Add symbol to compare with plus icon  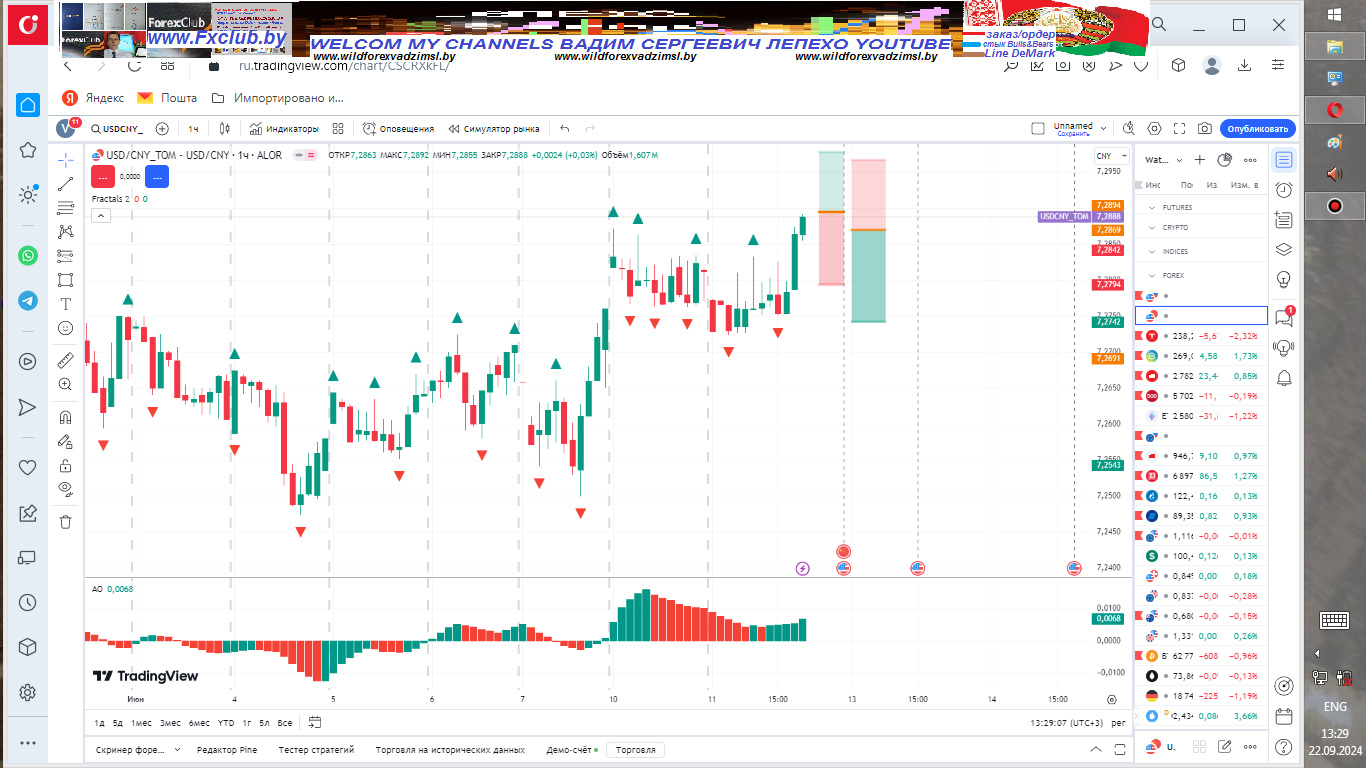(x=162, y=129)
